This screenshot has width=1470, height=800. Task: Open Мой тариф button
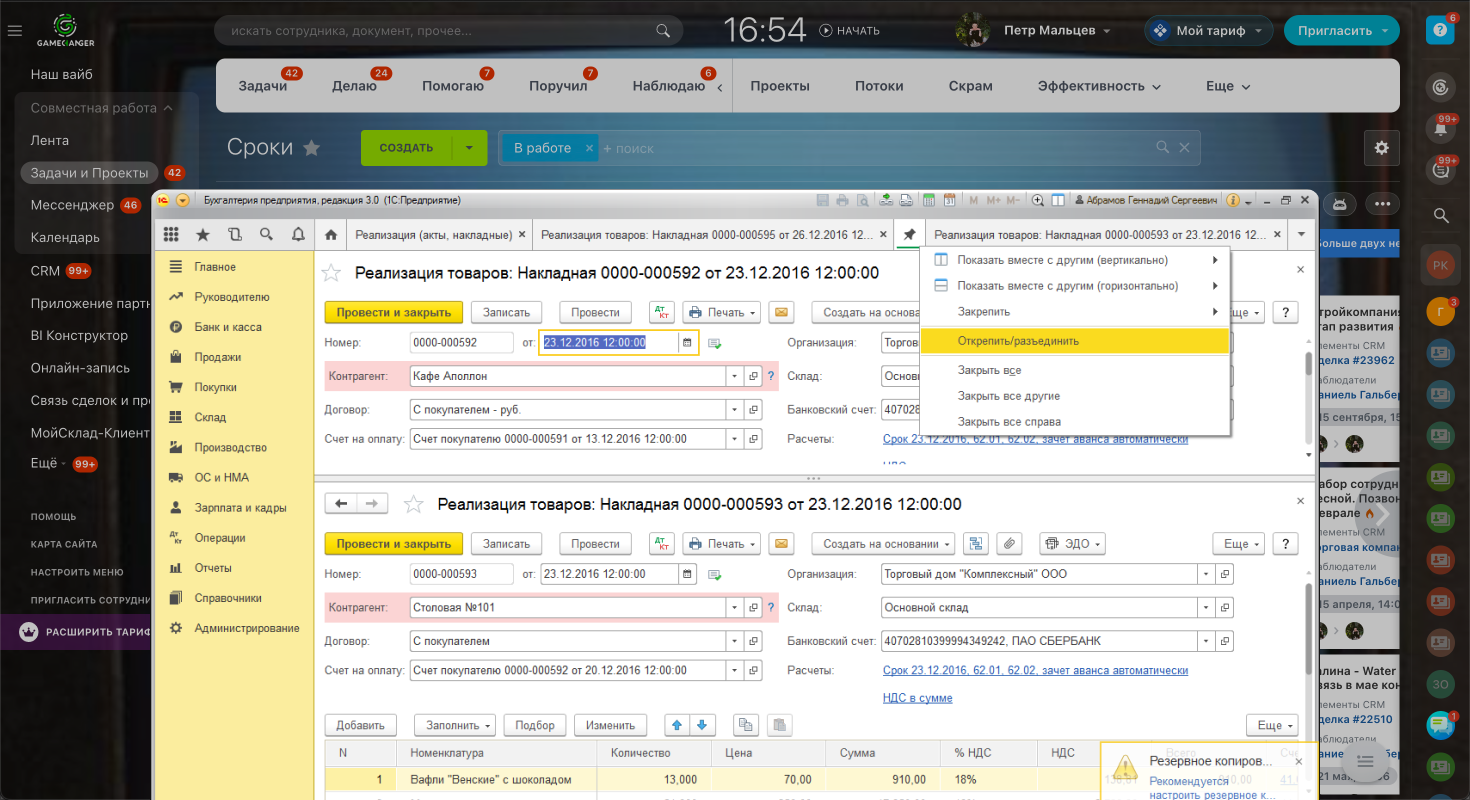tap(1208, 31)
